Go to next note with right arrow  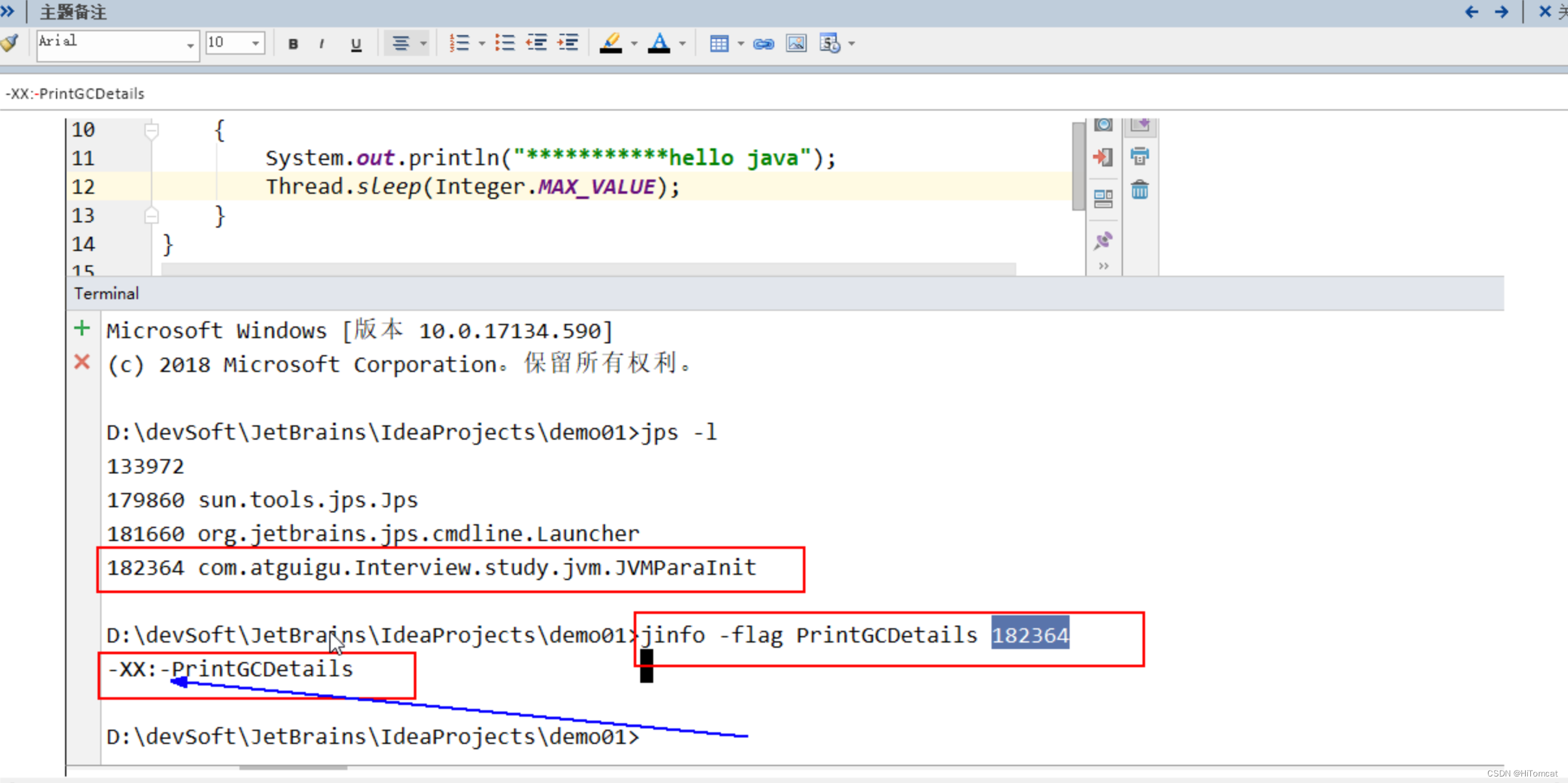pos(1502,12)
